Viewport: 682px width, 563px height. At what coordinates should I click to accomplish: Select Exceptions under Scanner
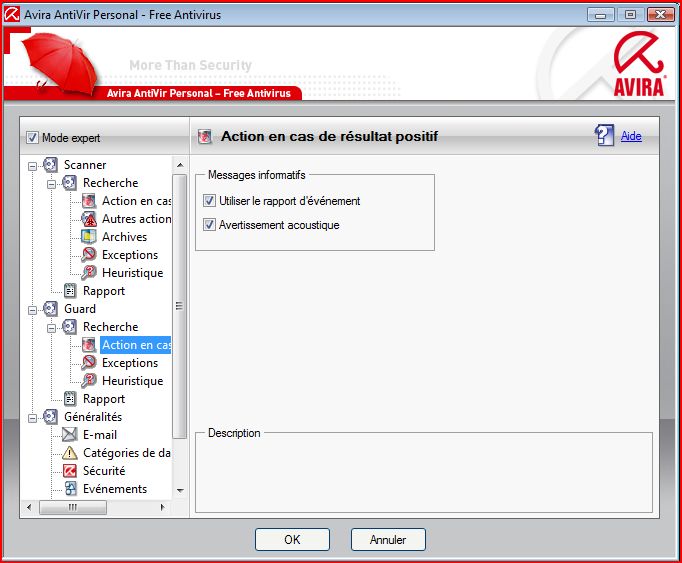(130, 255)
